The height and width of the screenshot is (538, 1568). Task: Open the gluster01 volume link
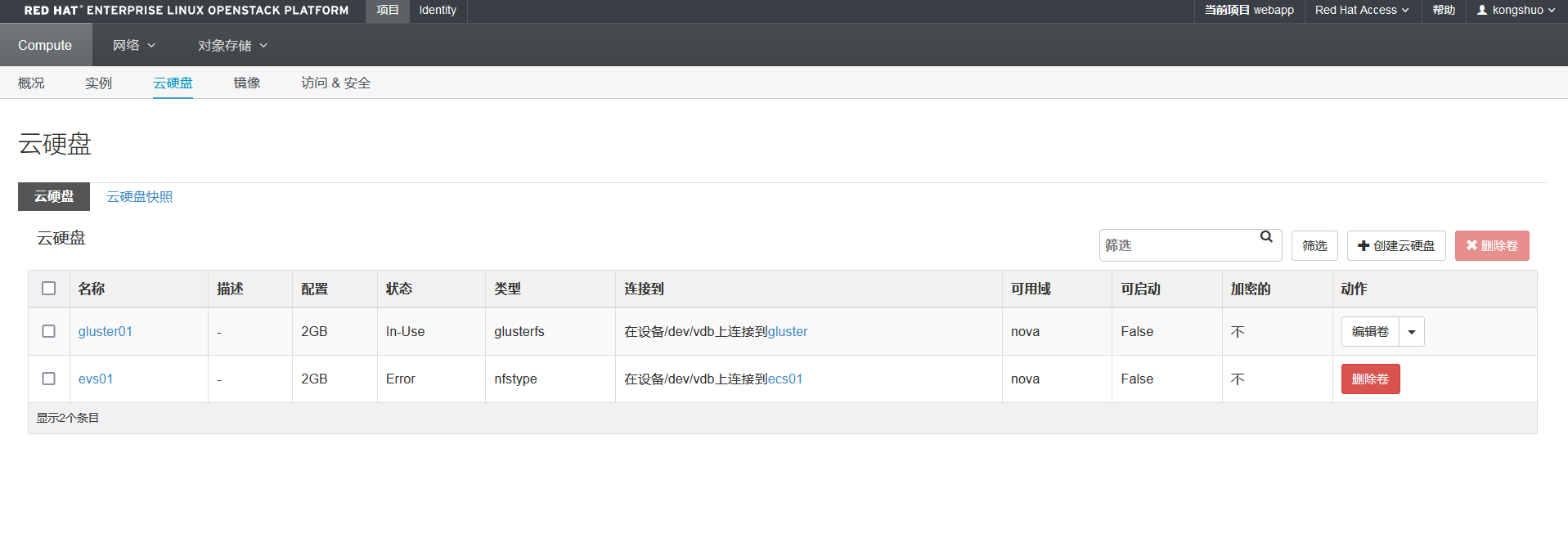click(105, 331)
